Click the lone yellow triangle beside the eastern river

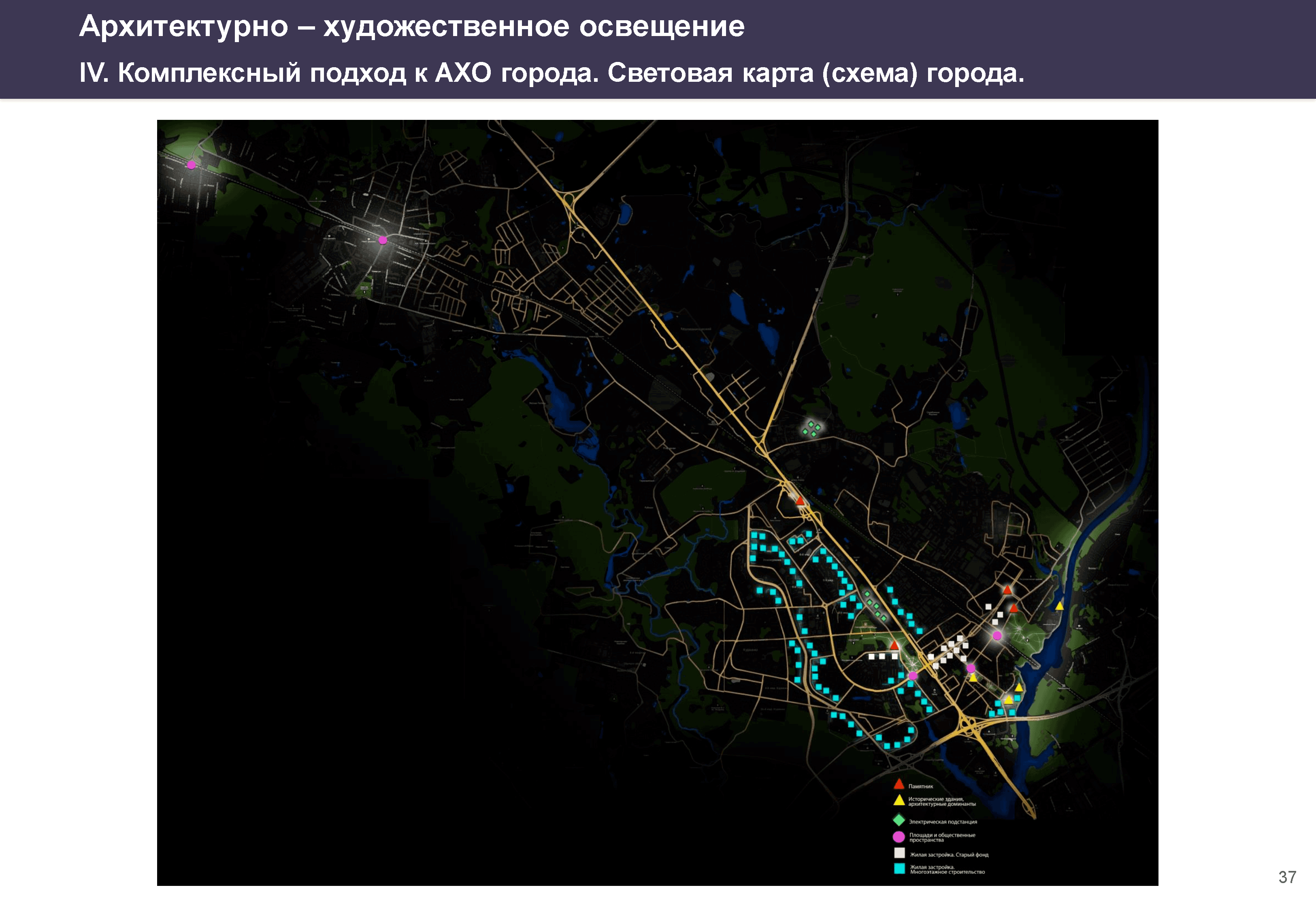[x=1059, y=606]
